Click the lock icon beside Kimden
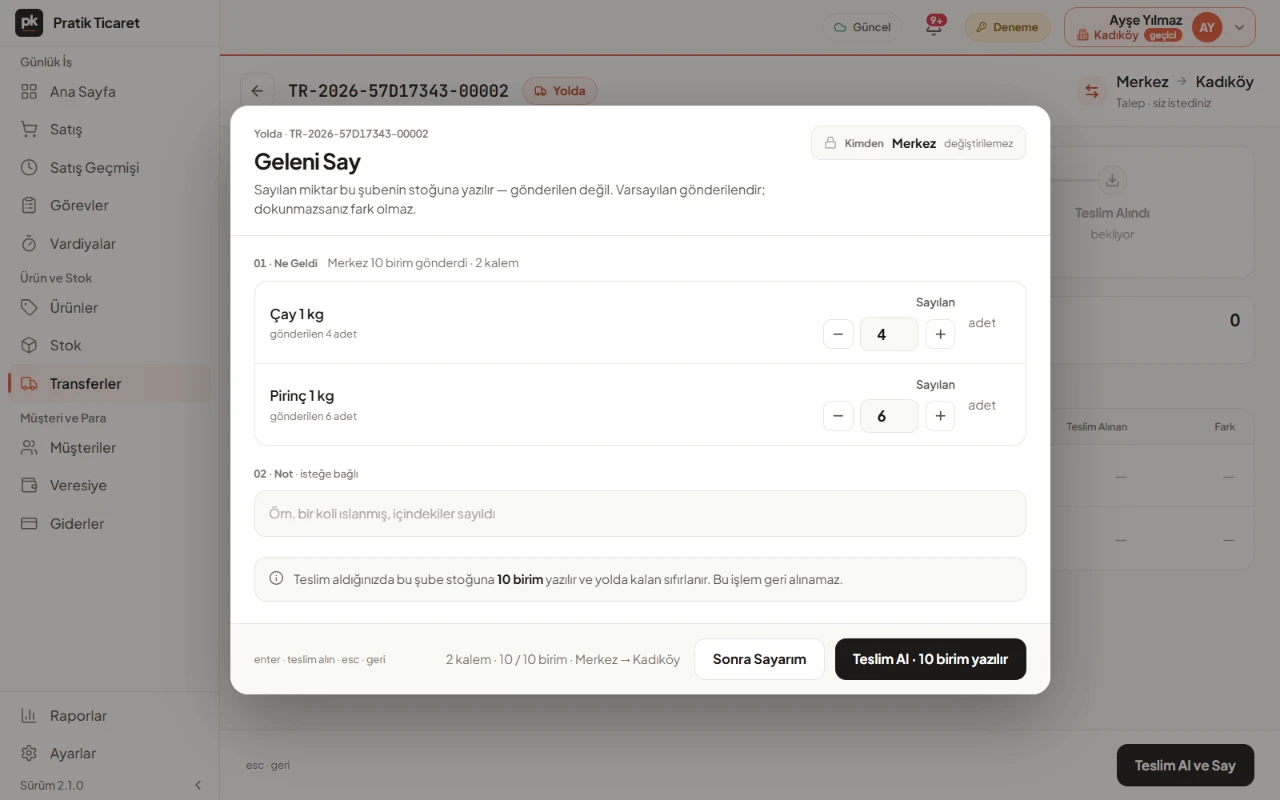The height and width of the screenshot is (800, 1280). tap(830, 143)
